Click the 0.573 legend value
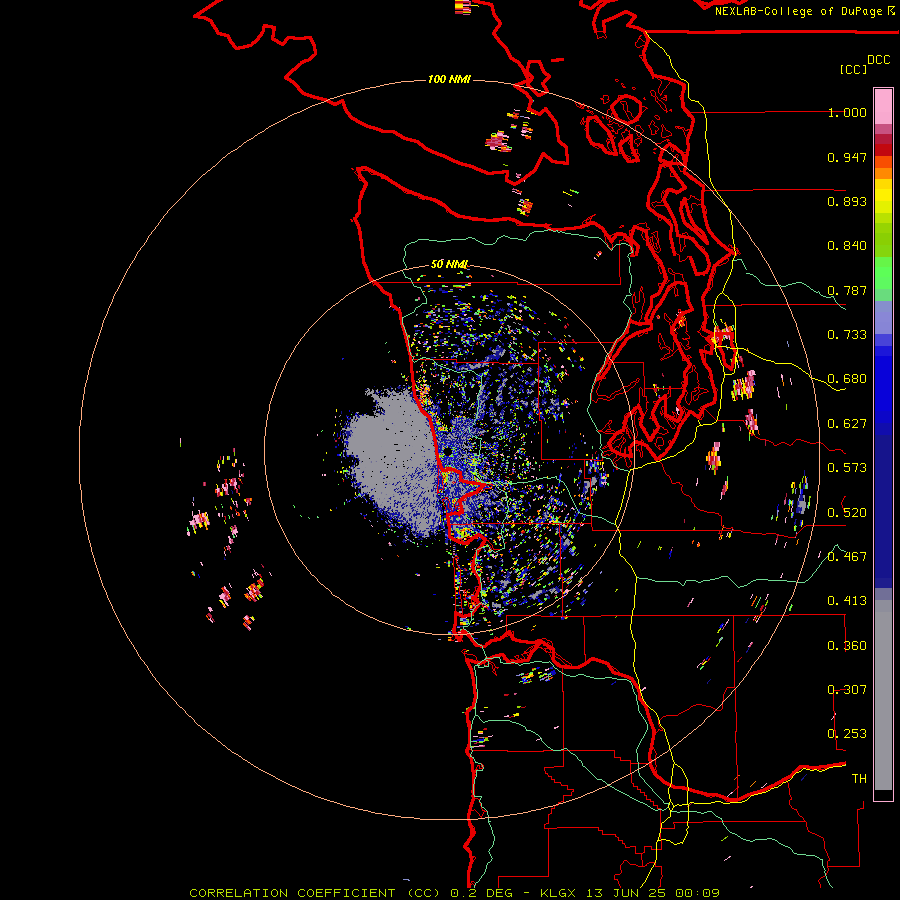 click(847, 468)
